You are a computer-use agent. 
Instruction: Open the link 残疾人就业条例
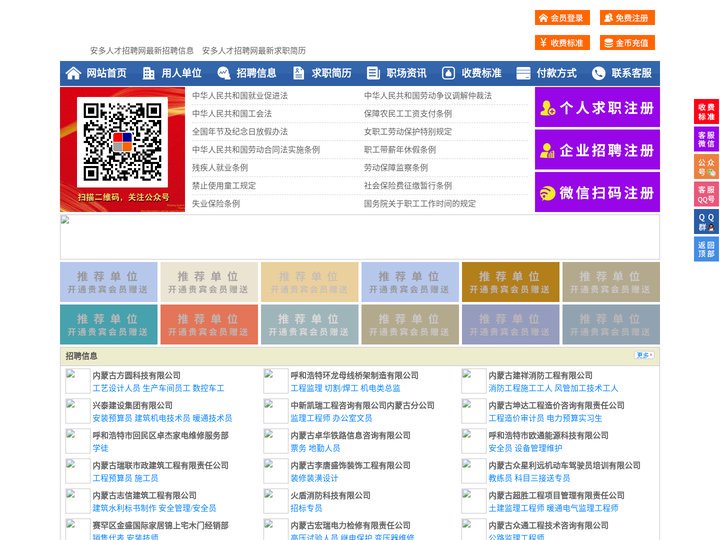(220, 168)
